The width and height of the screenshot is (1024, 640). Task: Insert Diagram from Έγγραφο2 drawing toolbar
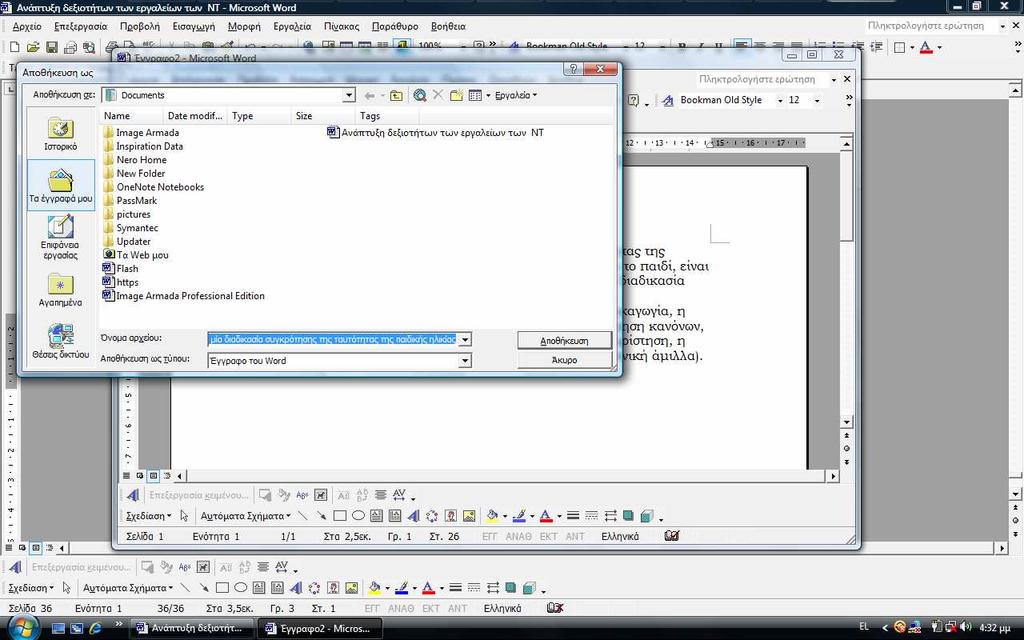(x=432, y=516)
